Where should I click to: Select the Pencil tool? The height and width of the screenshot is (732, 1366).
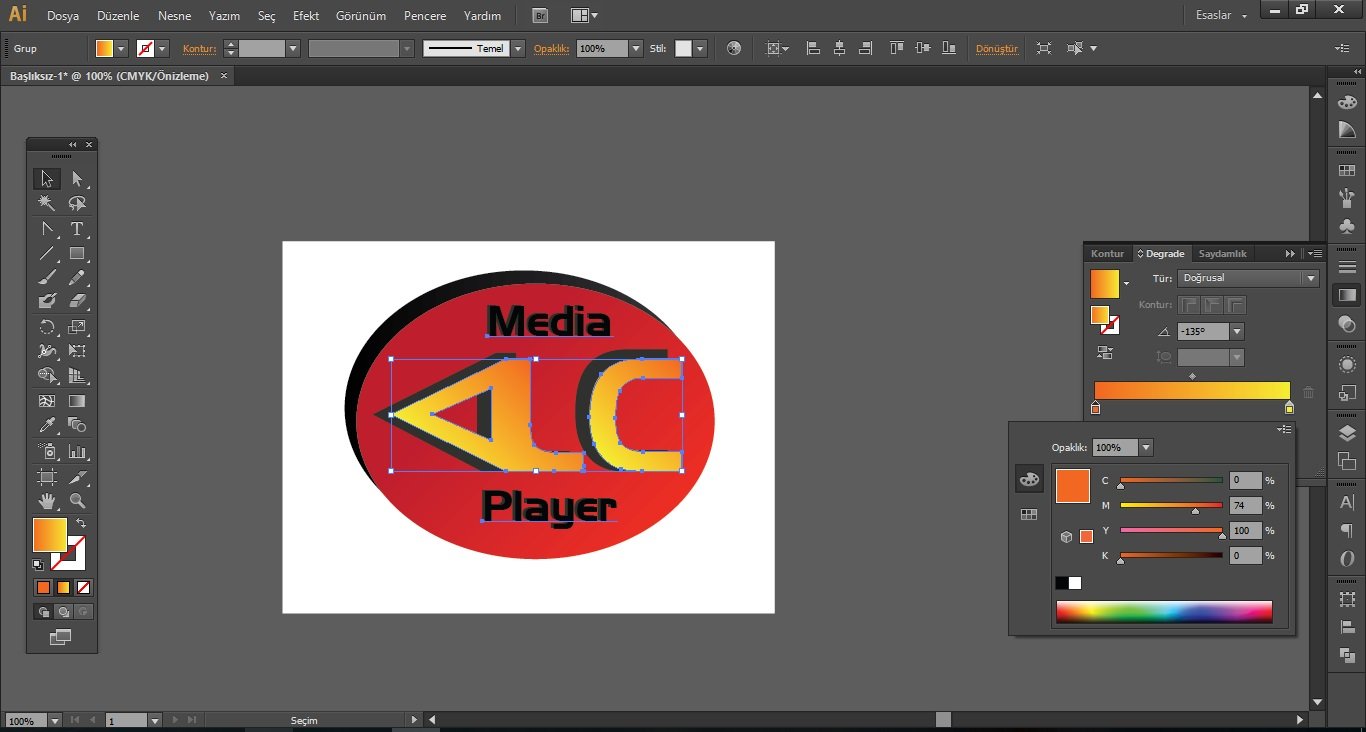[77, 277]
